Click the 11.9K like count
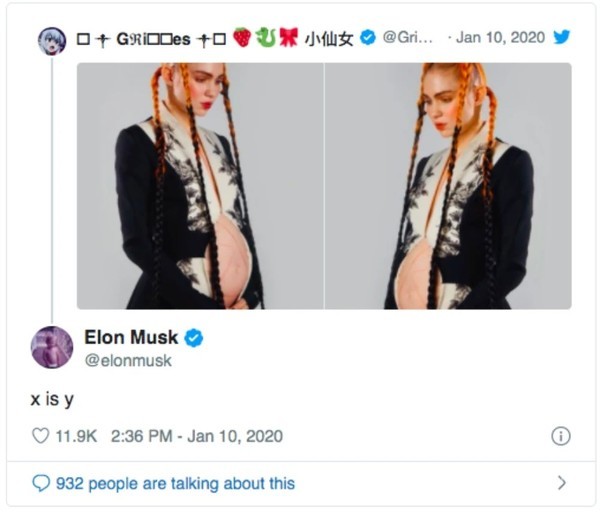This screenshot has height=514, width=600. pyautogui.click(x=75, y=436)
